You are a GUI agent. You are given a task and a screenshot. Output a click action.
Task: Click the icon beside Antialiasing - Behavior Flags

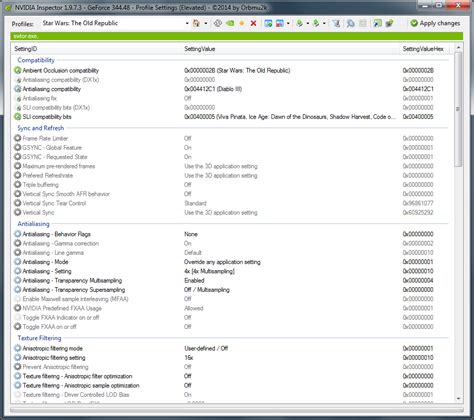click(x=18, y=234)
